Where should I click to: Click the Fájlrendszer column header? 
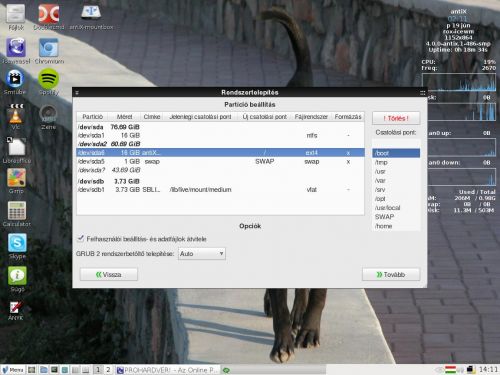point(311,117)
